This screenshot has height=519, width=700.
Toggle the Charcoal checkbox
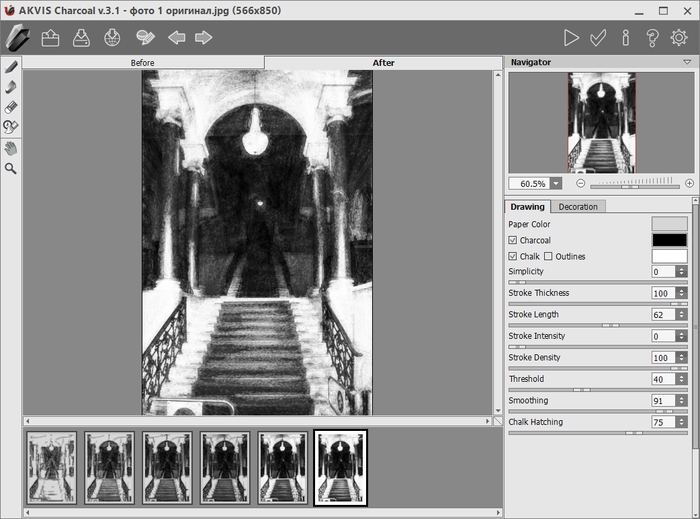point(513,240)
